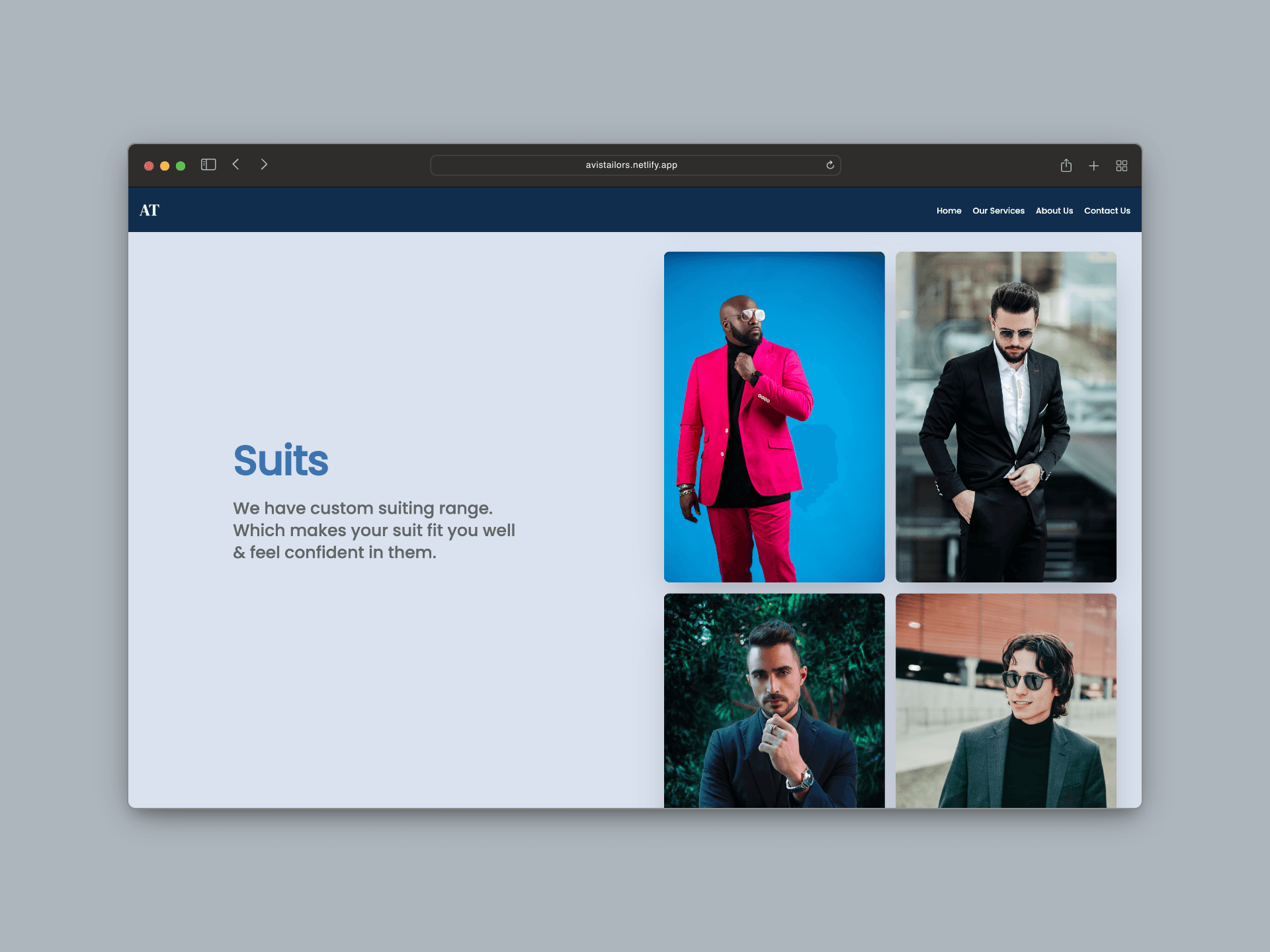
Task: Open the gray blazer turtleneck photo
Action: (x=1005, y=700)
